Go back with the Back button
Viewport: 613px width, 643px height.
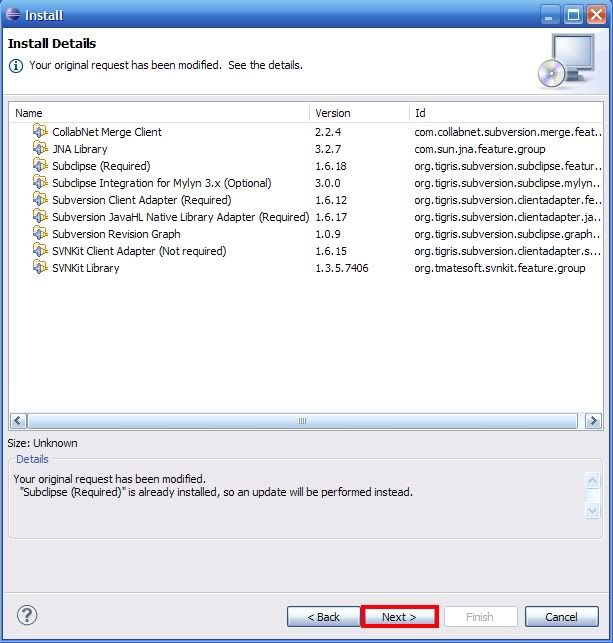[323, 617]
